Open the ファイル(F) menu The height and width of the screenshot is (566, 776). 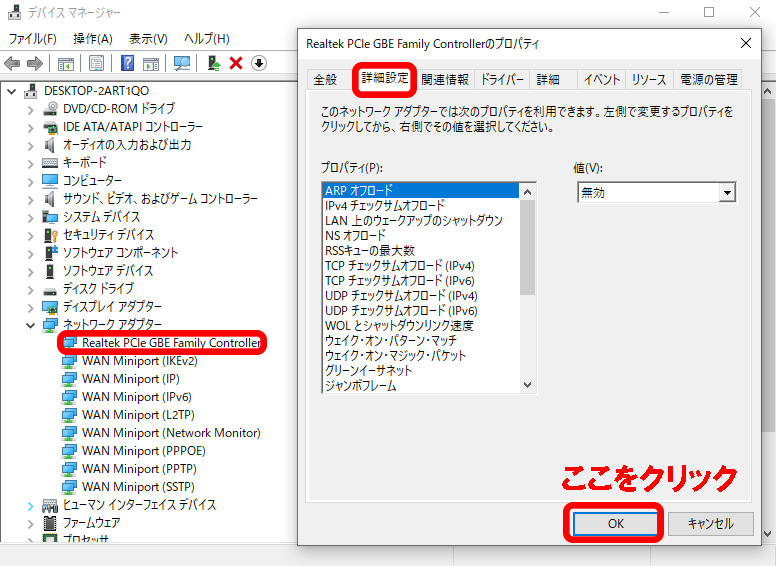[x=33, y=39]
